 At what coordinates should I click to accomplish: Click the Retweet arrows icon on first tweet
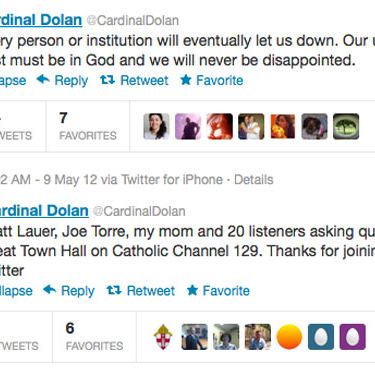point(108,80)
